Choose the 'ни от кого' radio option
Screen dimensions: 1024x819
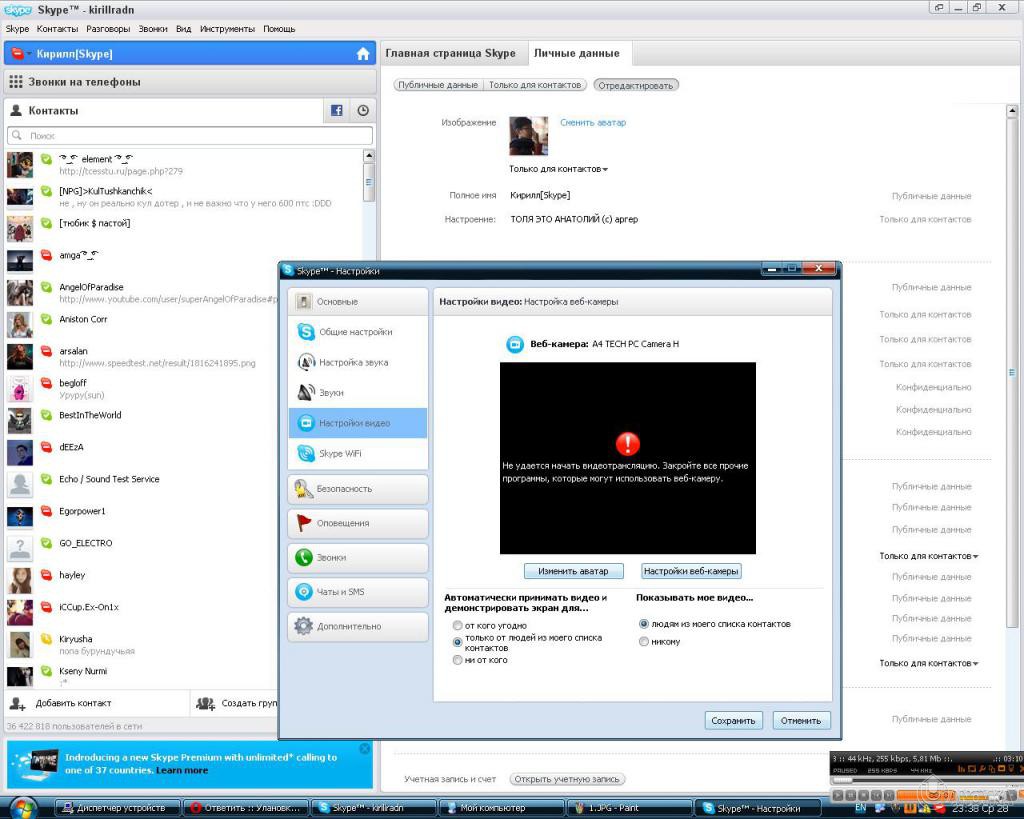(457, 660)
